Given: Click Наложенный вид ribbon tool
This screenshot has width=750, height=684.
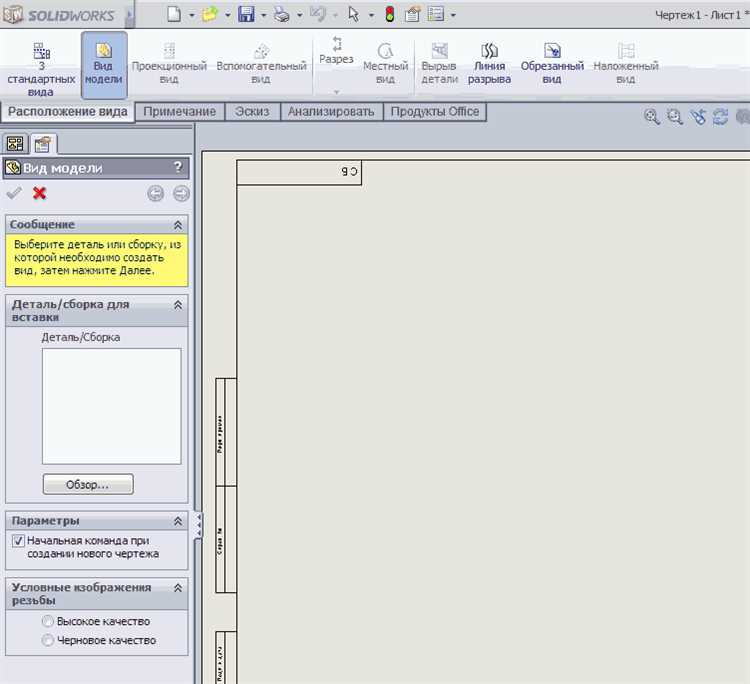Looking at the screenshot, I should click(626, 64).
